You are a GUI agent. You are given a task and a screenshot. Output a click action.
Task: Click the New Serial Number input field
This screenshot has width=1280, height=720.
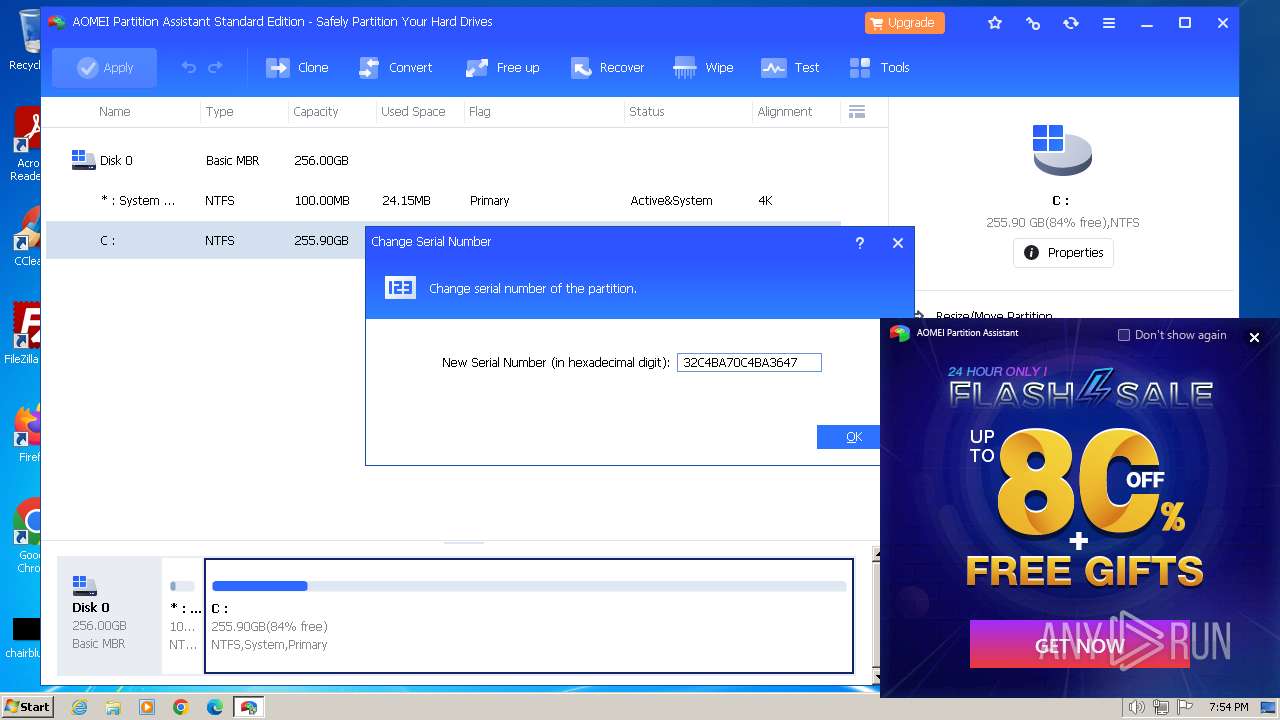(x=749, y=362)
